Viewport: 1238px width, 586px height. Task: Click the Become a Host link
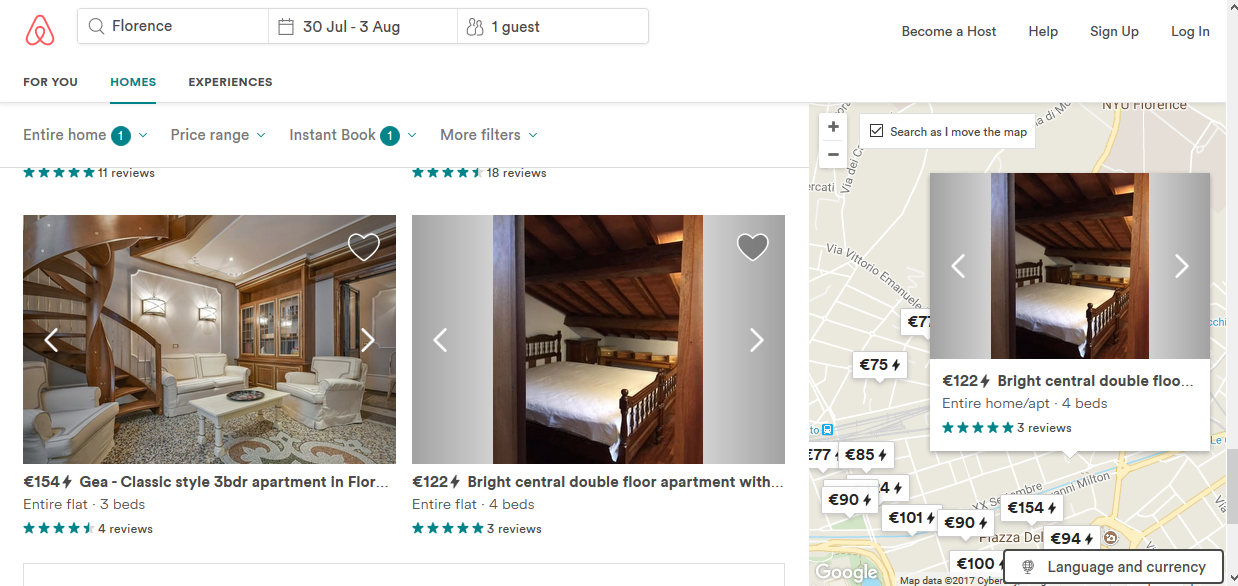tap(948, 31)
